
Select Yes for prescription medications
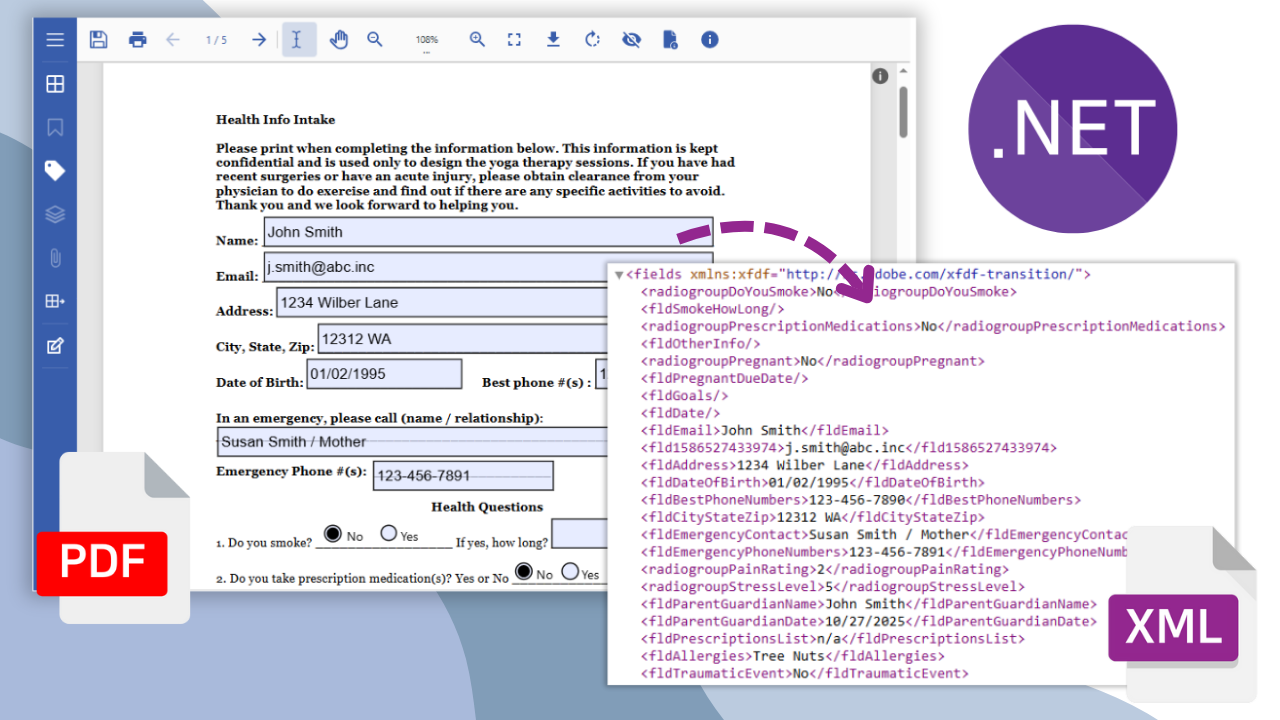click(570, 572)
